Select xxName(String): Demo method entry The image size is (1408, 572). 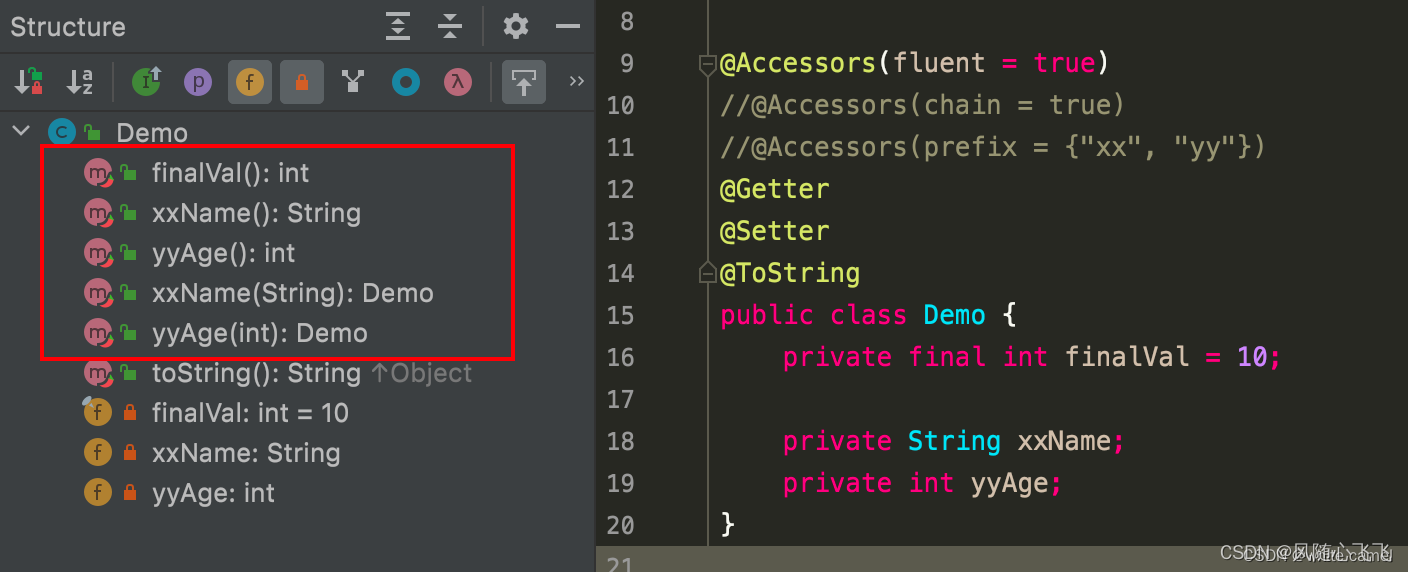tap(292, 293)
